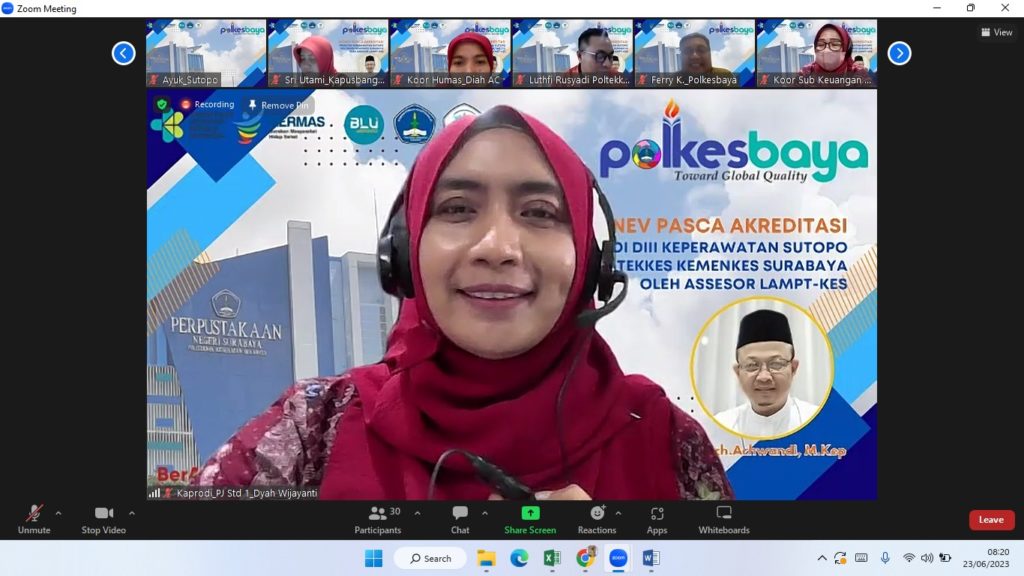Click the sync tray icon
Screen dimensions: 1024x576
tap(840, 558)
